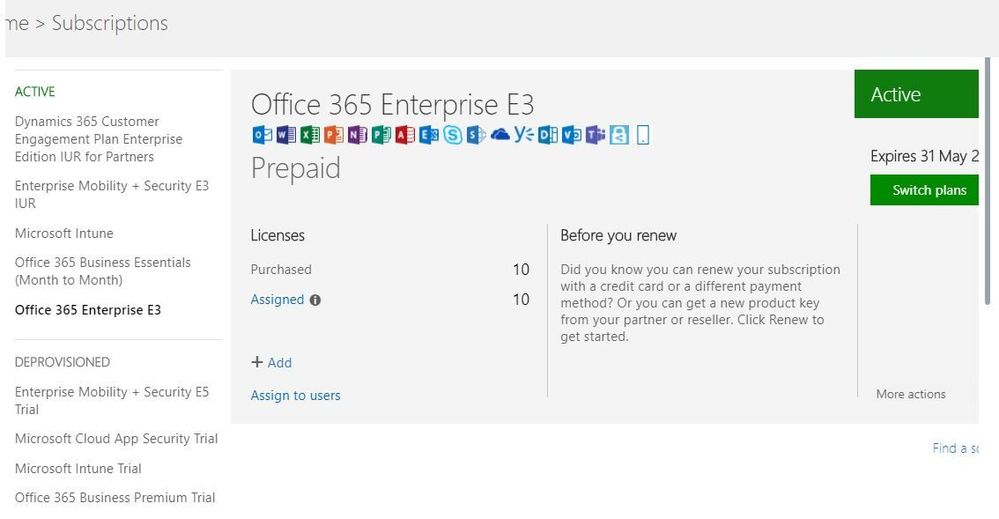Screen dimensions: 999x519
Task: Select Microsoft Cloud App Security Trial
Action: point(116,439)
